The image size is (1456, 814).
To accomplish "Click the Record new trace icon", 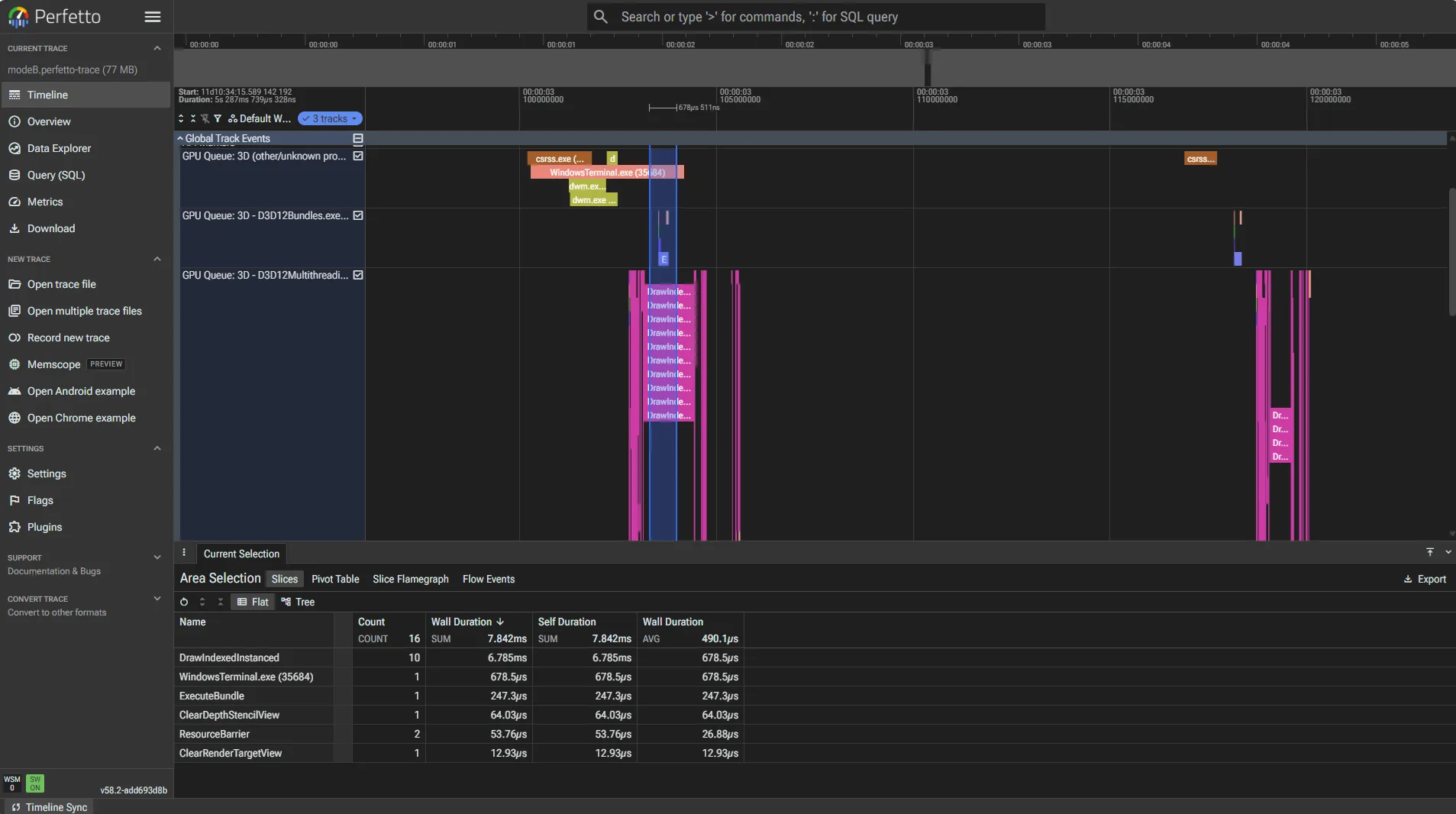I will (x=15, y=338).
